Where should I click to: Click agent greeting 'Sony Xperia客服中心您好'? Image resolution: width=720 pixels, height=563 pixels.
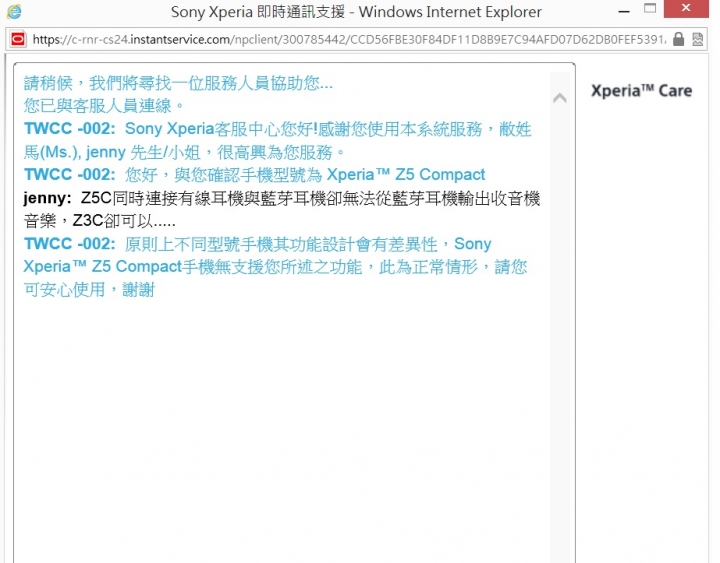click(277, 140)
